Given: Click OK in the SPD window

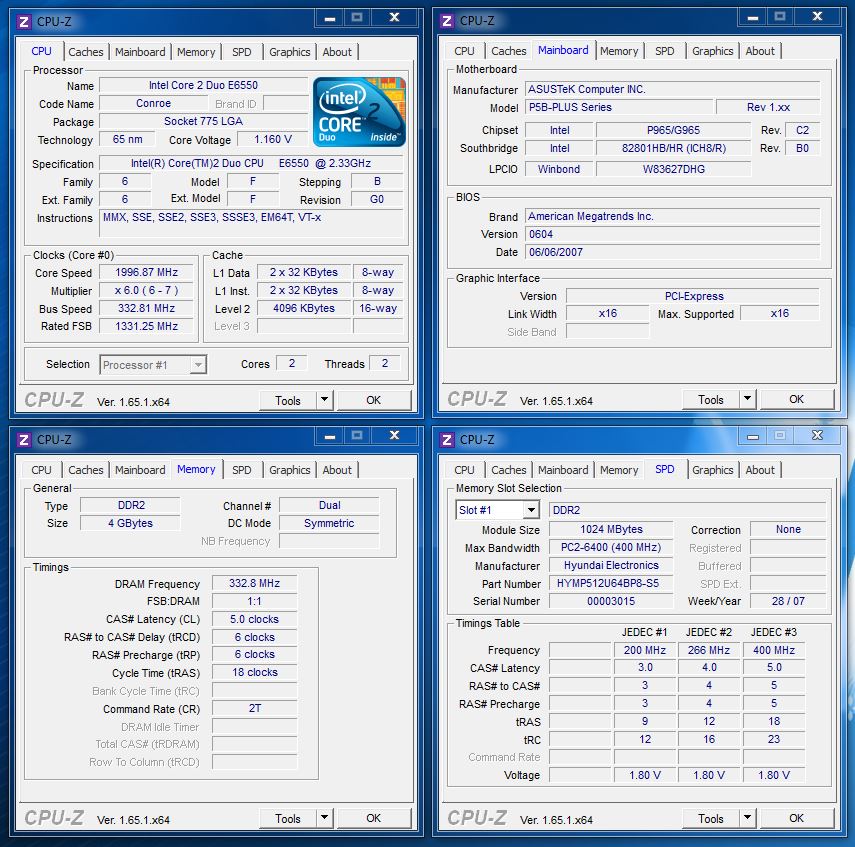Looking at the screenshot, I should tap(797, 818).
